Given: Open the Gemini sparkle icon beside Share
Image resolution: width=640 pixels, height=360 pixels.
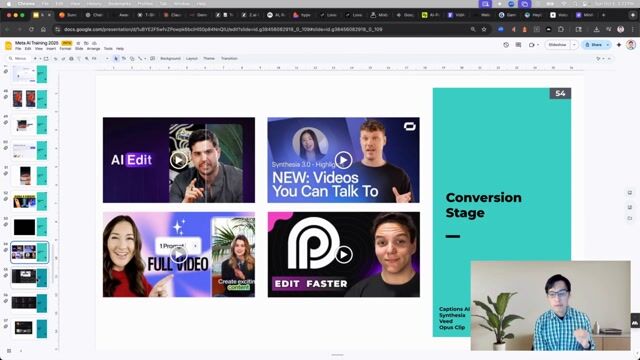Looking at the screenshot, I should coord(619,45).
